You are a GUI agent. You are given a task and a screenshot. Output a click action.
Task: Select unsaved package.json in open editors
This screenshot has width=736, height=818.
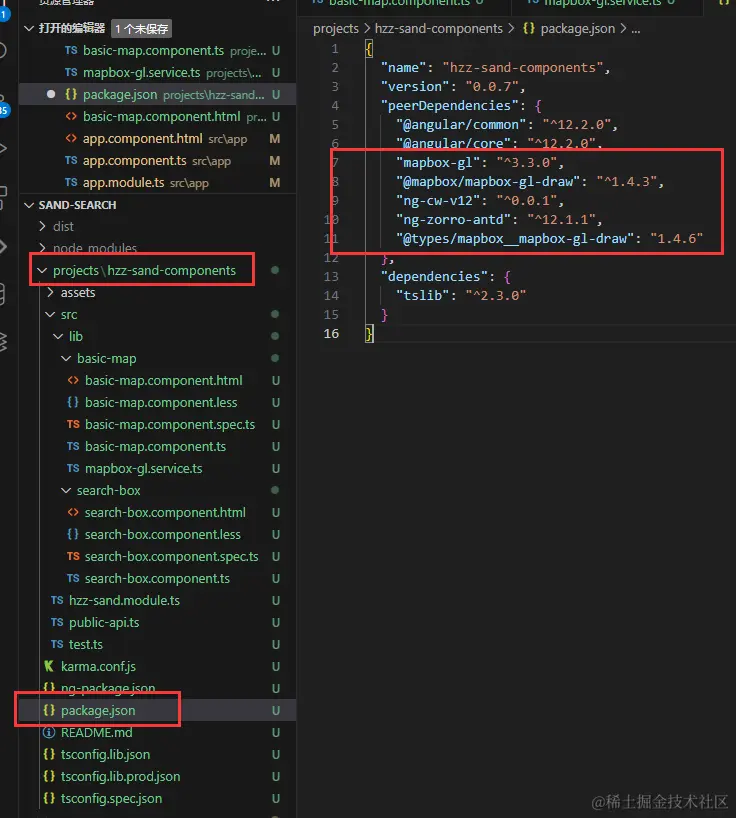[157, 94]
